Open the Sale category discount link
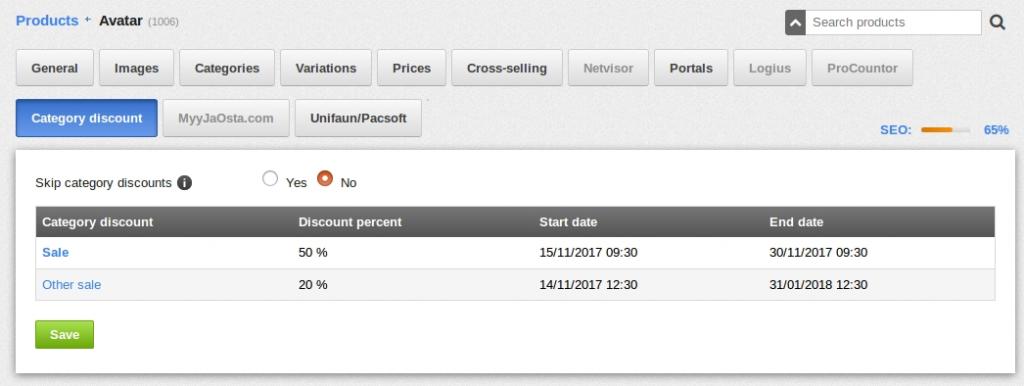This screenshot has height=386, width=1024. [x=56, y=252]
